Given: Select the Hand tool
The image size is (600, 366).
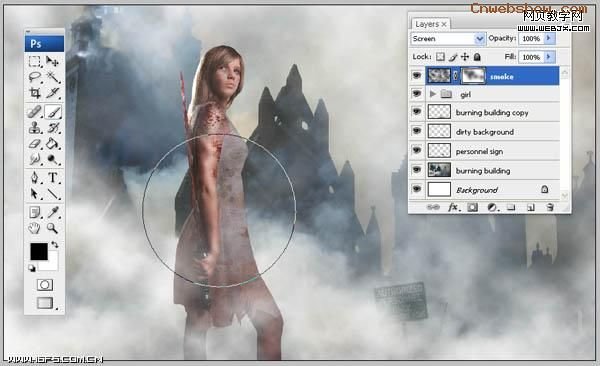Looking at the screenshot, I should (34, 229).
